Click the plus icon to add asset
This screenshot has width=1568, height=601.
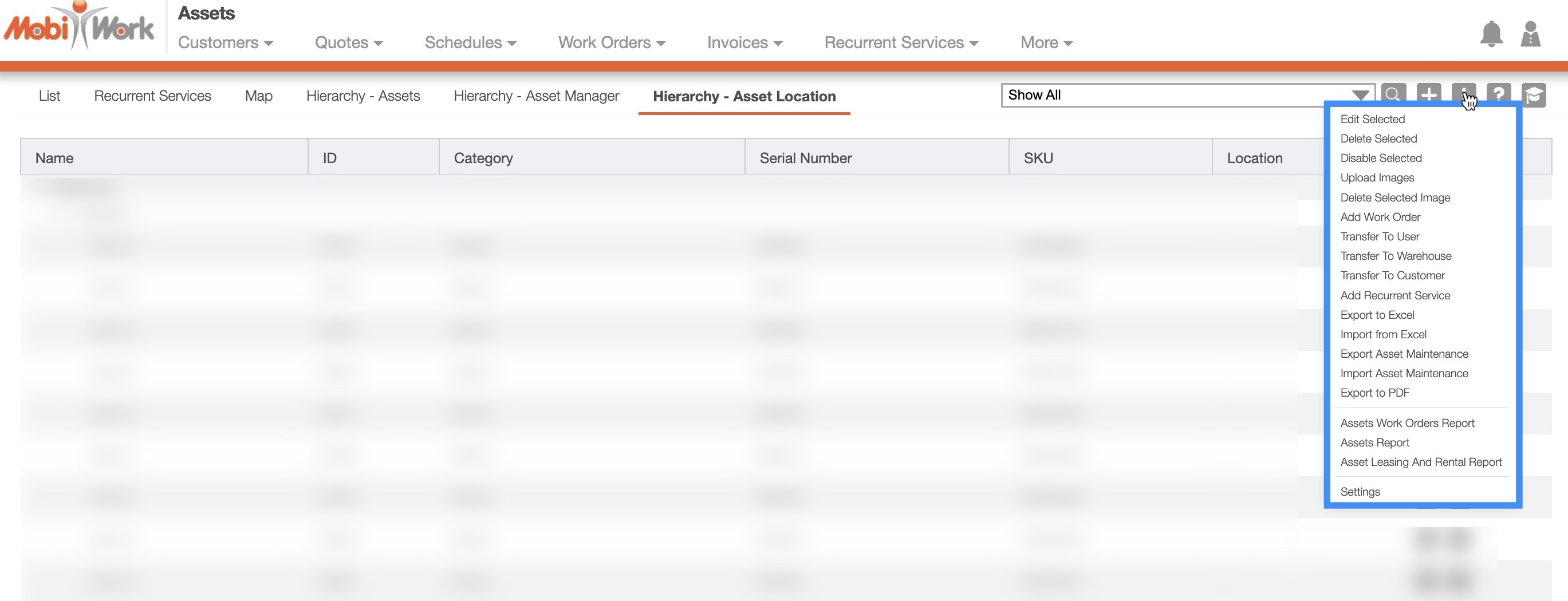tap(1429, 94)
